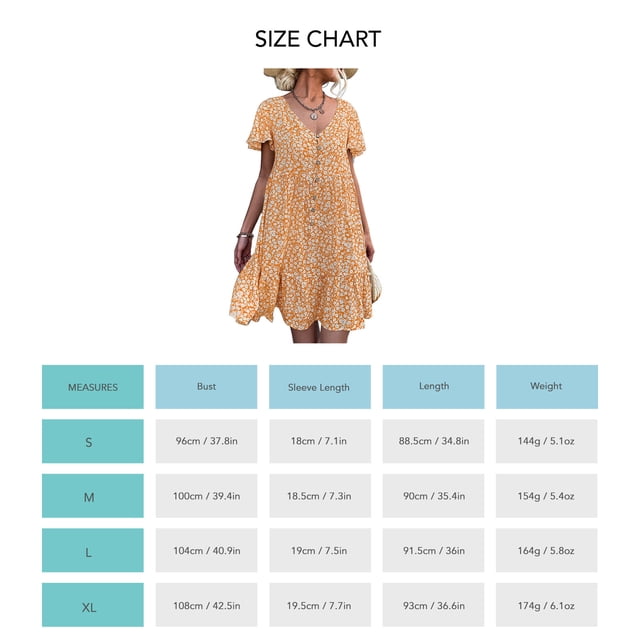Image resolution: width=640 pixels, height=640 pixels.
Task: Click the 96cm / 37.8in bust cell
Action: click(206, 441)
